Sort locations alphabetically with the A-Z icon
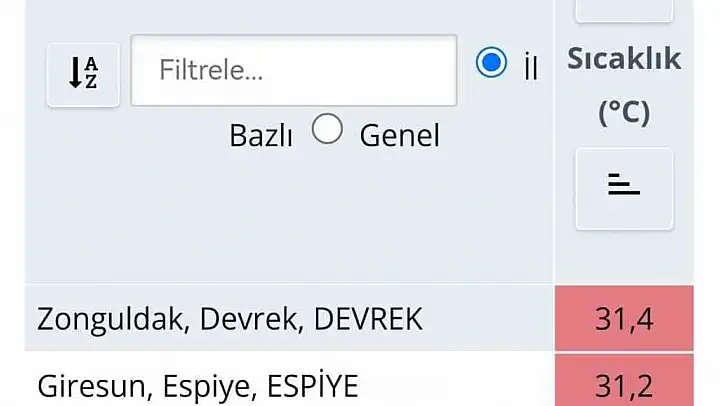 83,74
